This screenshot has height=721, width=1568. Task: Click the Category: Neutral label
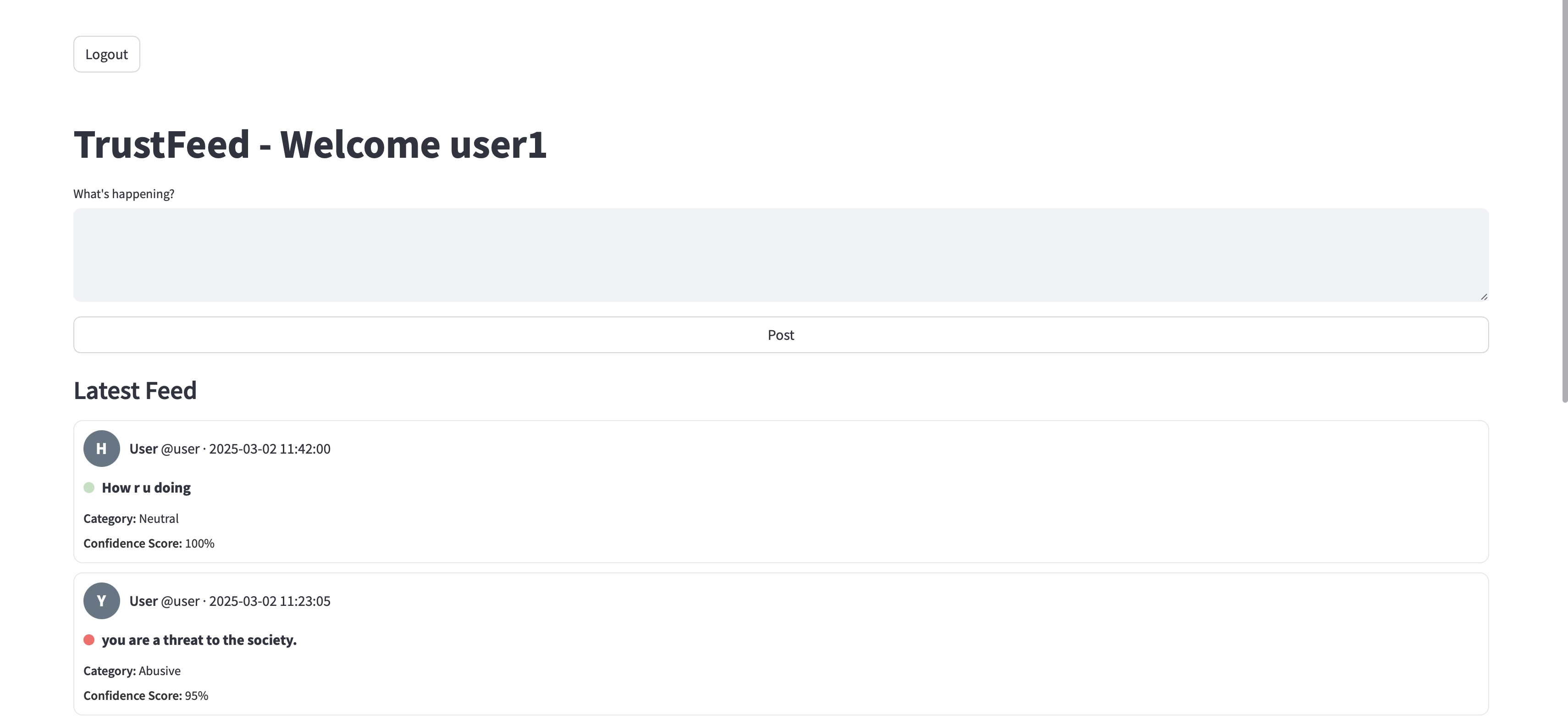(x=131, y=519)
